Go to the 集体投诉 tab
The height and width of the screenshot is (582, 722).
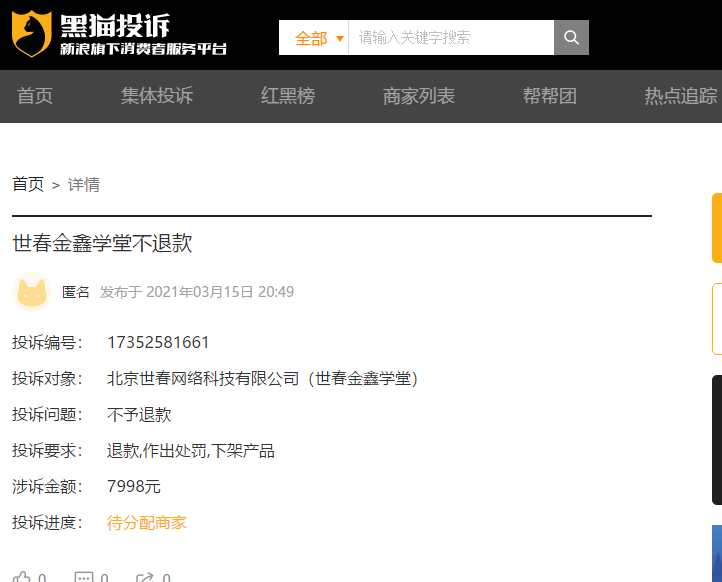[157, 96]
